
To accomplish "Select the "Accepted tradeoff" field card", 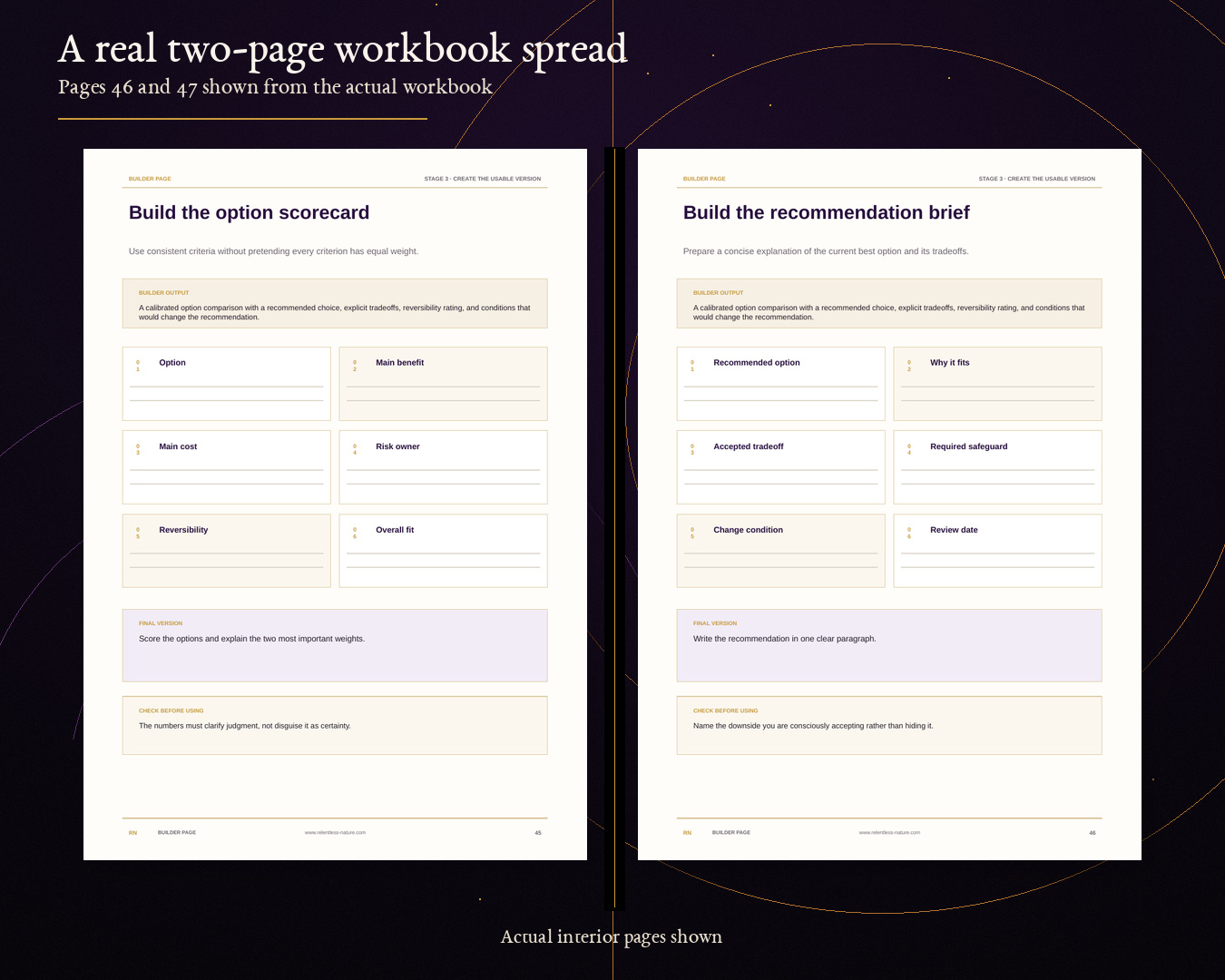I will 781,467.
